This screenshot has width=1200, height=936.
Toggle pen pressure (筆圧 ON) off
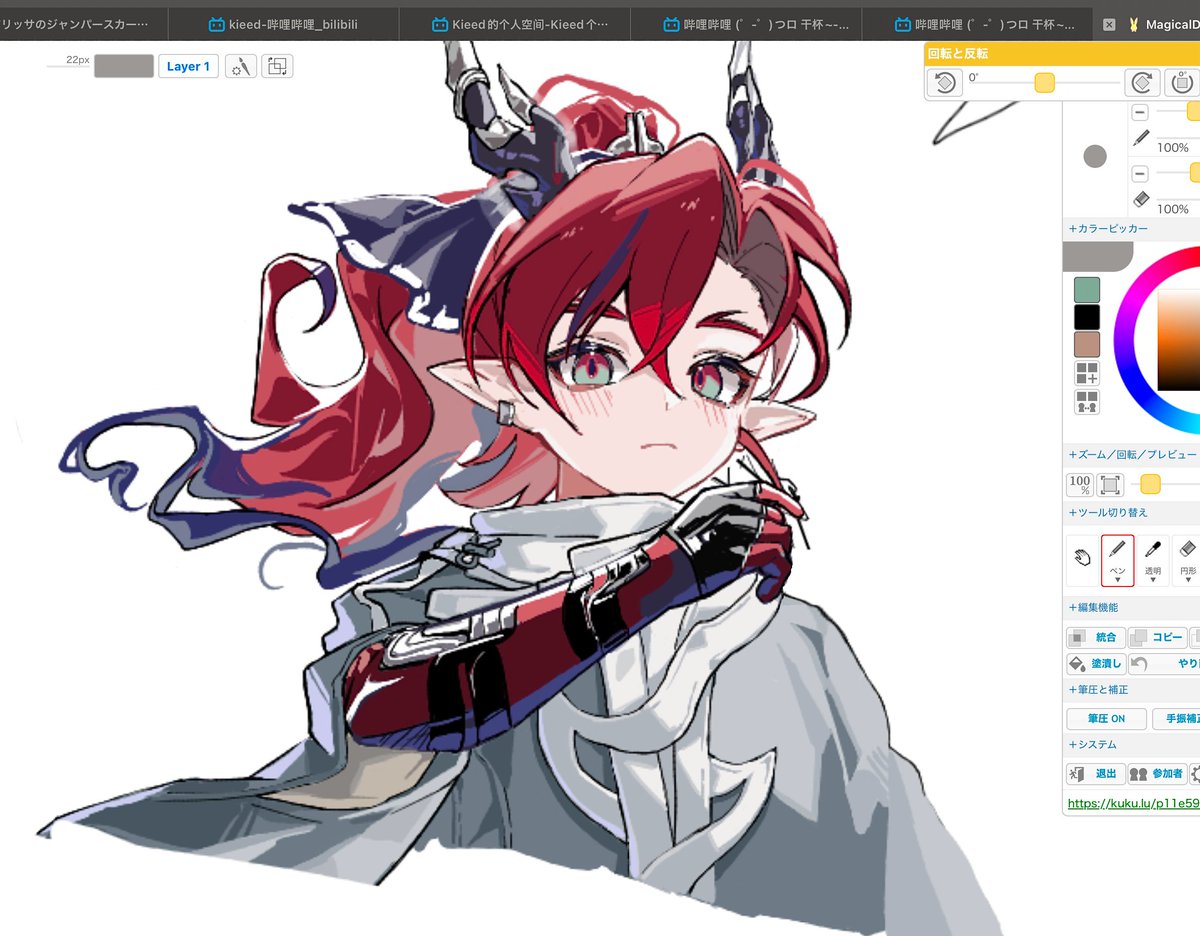point(1105,718)
